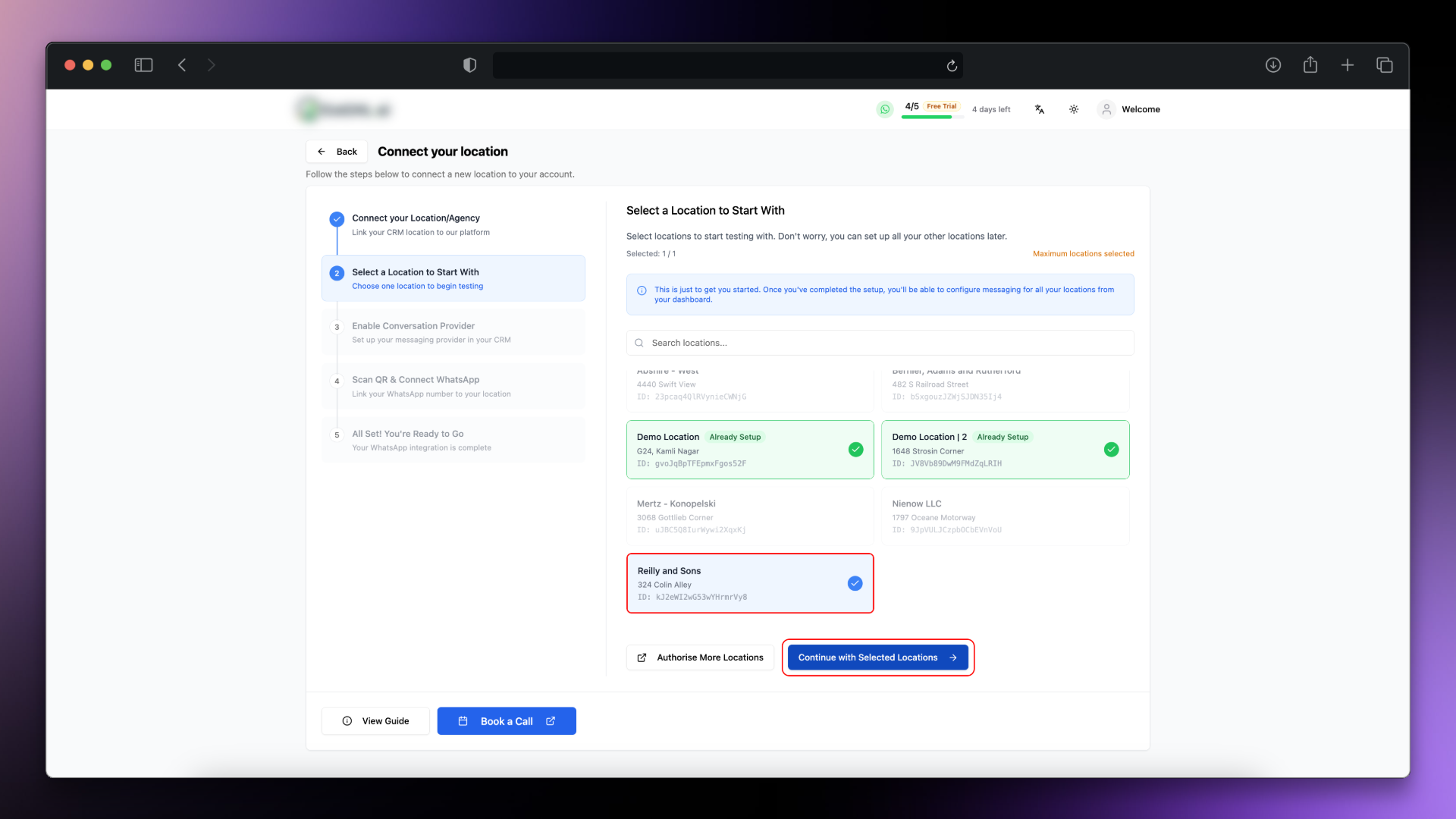1456x819 pixels.
Task: Select step 'Connect your Location/Agency'
Action: (x=416, y=218)
